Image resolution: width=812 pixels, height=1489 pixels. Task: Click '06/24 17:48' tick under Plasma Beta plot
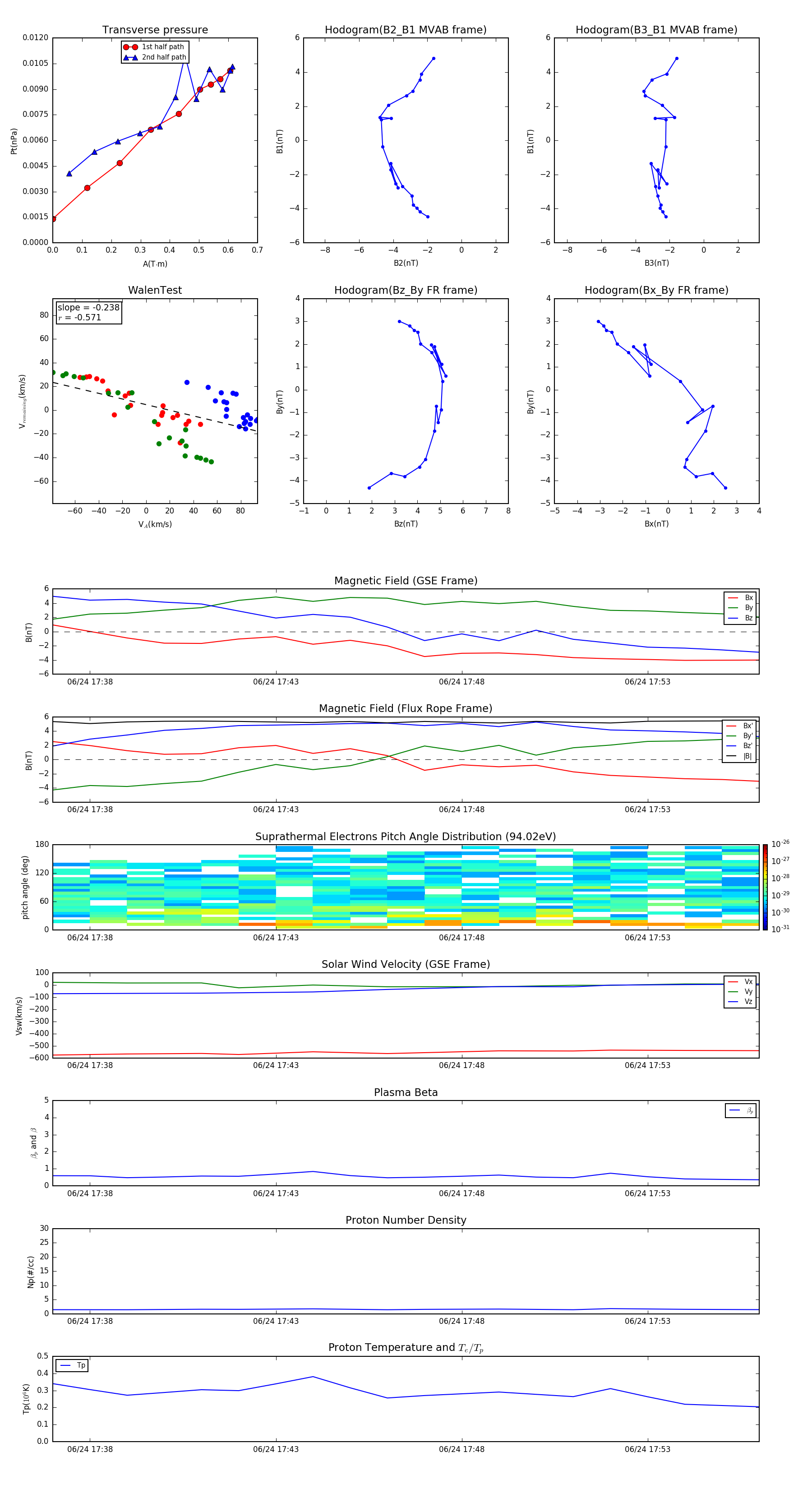click(461, 1193)
